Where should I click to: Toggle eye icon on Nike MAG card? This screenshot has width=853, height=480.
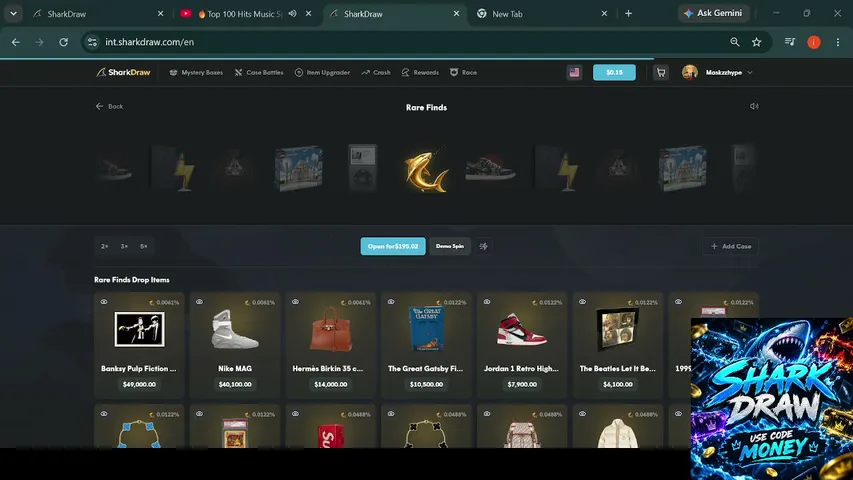click(x=200, y=301)
